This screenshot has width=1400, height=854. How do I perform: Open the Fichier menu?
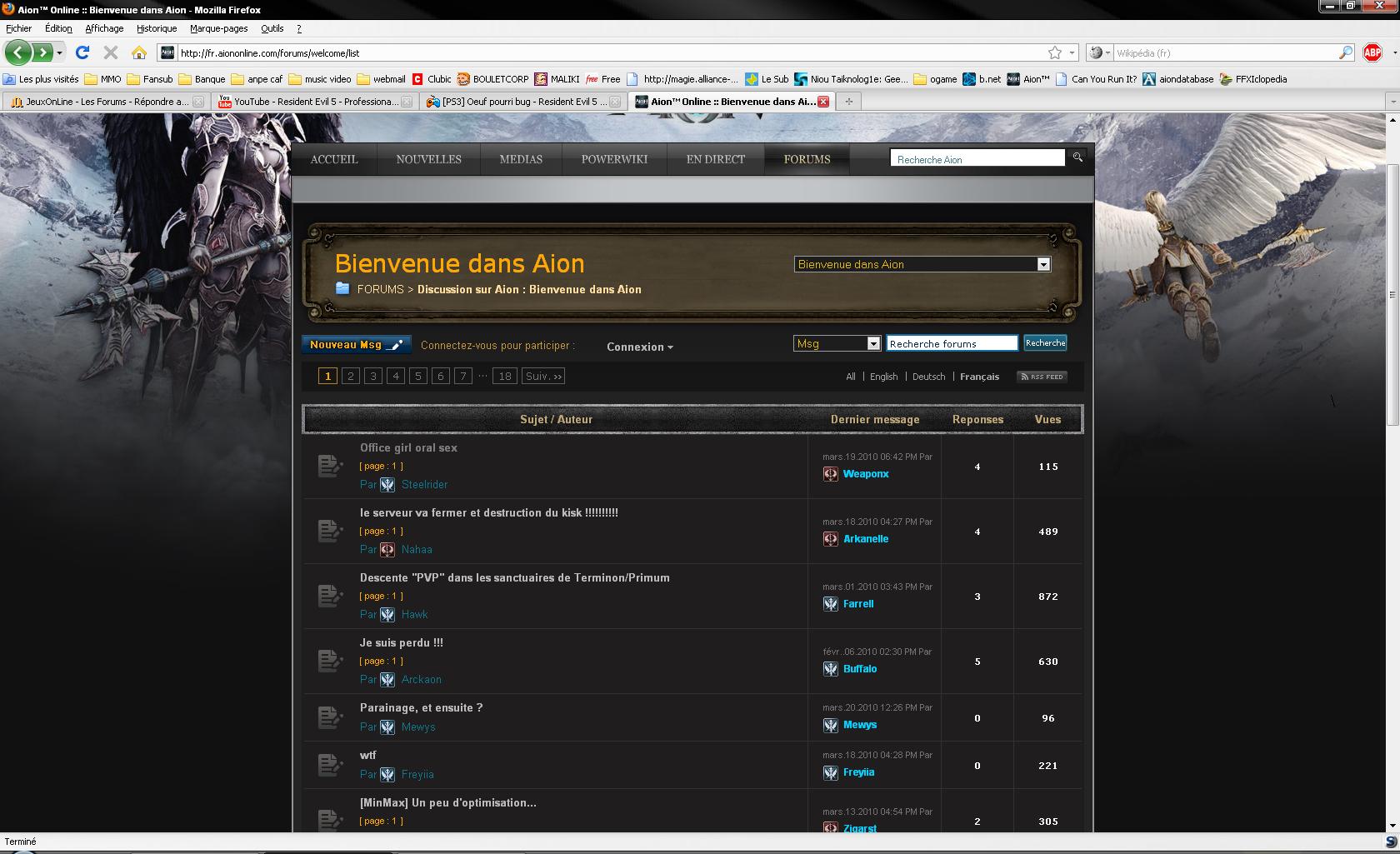pyautogui.click(x=18, y=28)
